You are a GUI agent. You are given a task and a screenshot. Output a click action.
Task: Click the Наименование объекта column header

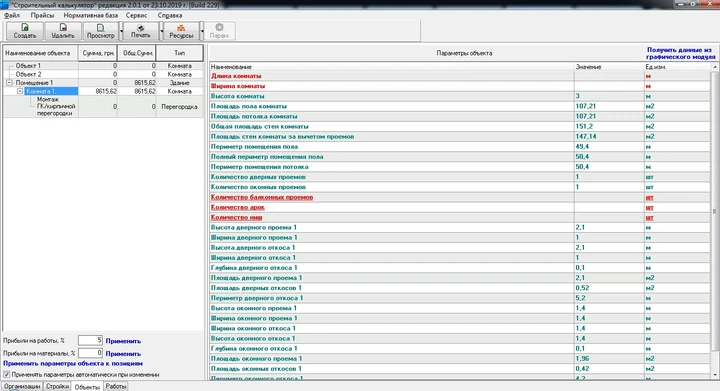click(x=41, y=53)
